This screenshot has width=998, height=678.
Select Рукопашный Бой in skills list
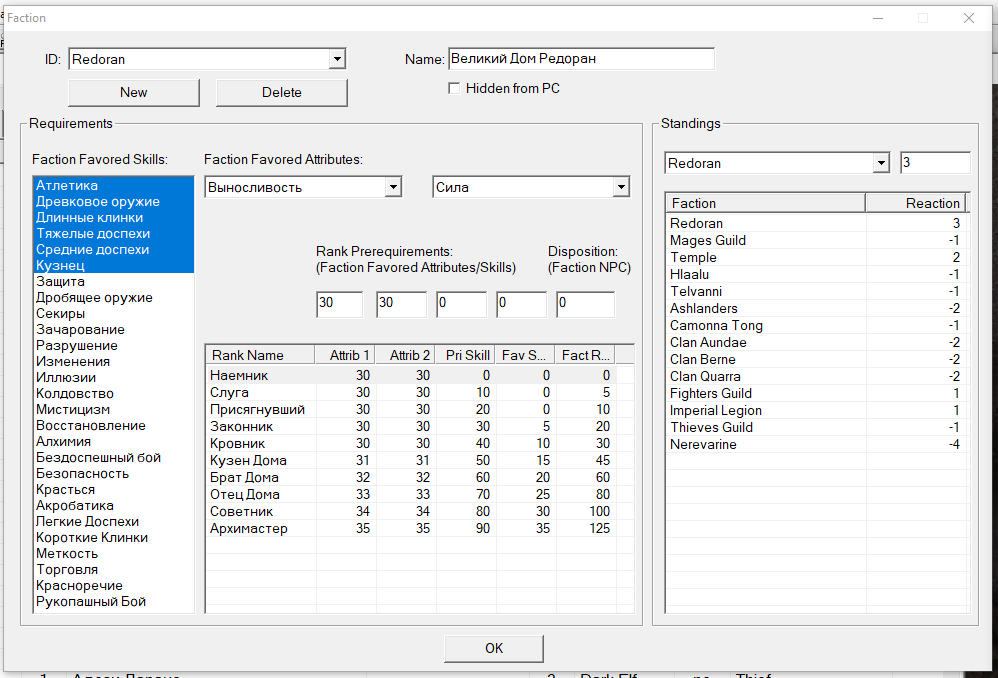point(113,602)
